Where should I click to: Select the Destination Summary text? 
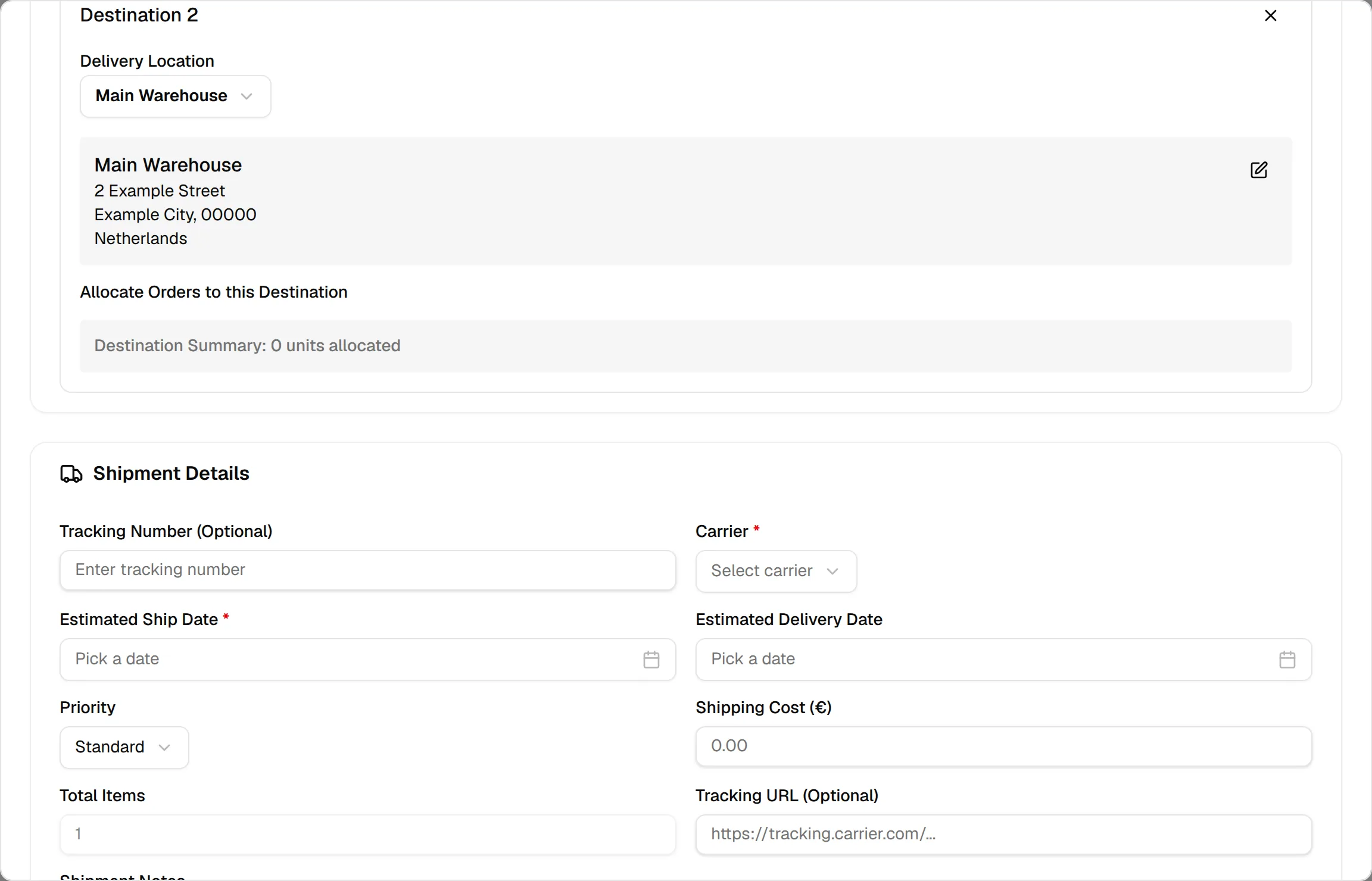click(x=247, y=346)
